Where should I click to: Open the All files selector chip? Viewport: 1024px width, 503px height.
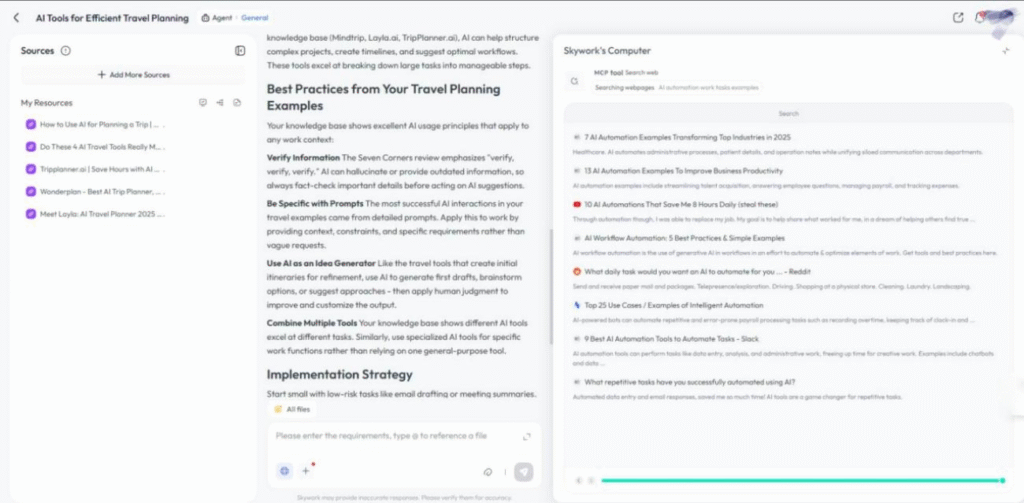tap(293, 409)
